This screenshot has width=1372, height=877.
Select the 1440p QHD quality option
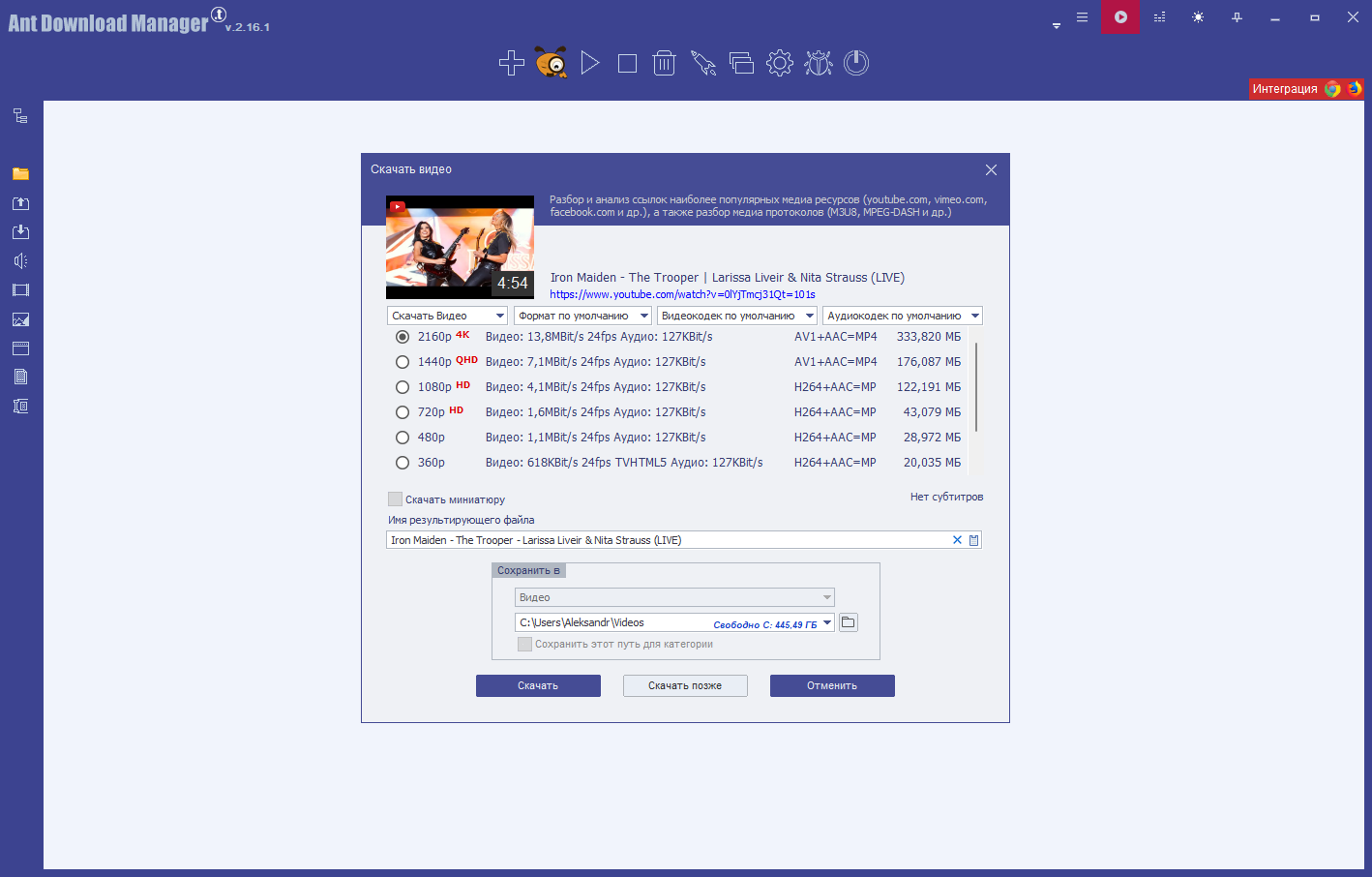click(403, 362)
